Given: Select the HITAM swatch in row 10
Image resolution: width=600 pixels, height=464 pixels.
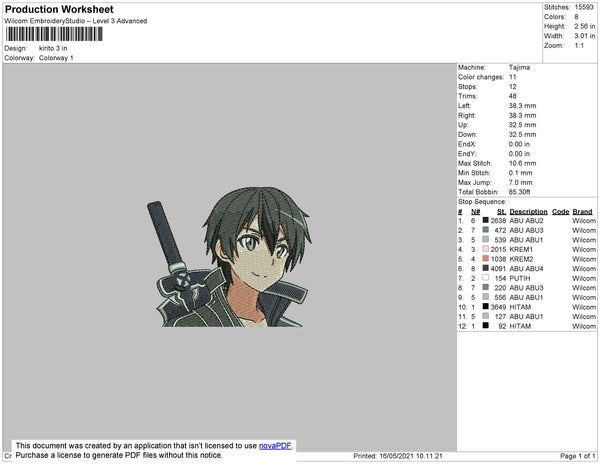Looking at the screenshot, I should pos(486,306).
